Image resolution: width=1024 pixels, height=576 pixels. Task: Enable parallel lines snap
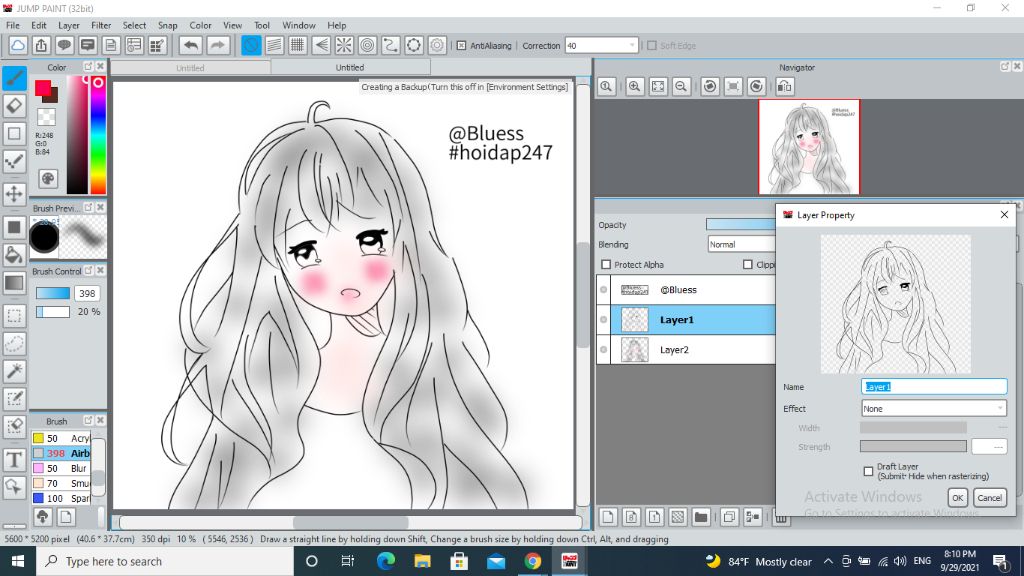(274, 45)
